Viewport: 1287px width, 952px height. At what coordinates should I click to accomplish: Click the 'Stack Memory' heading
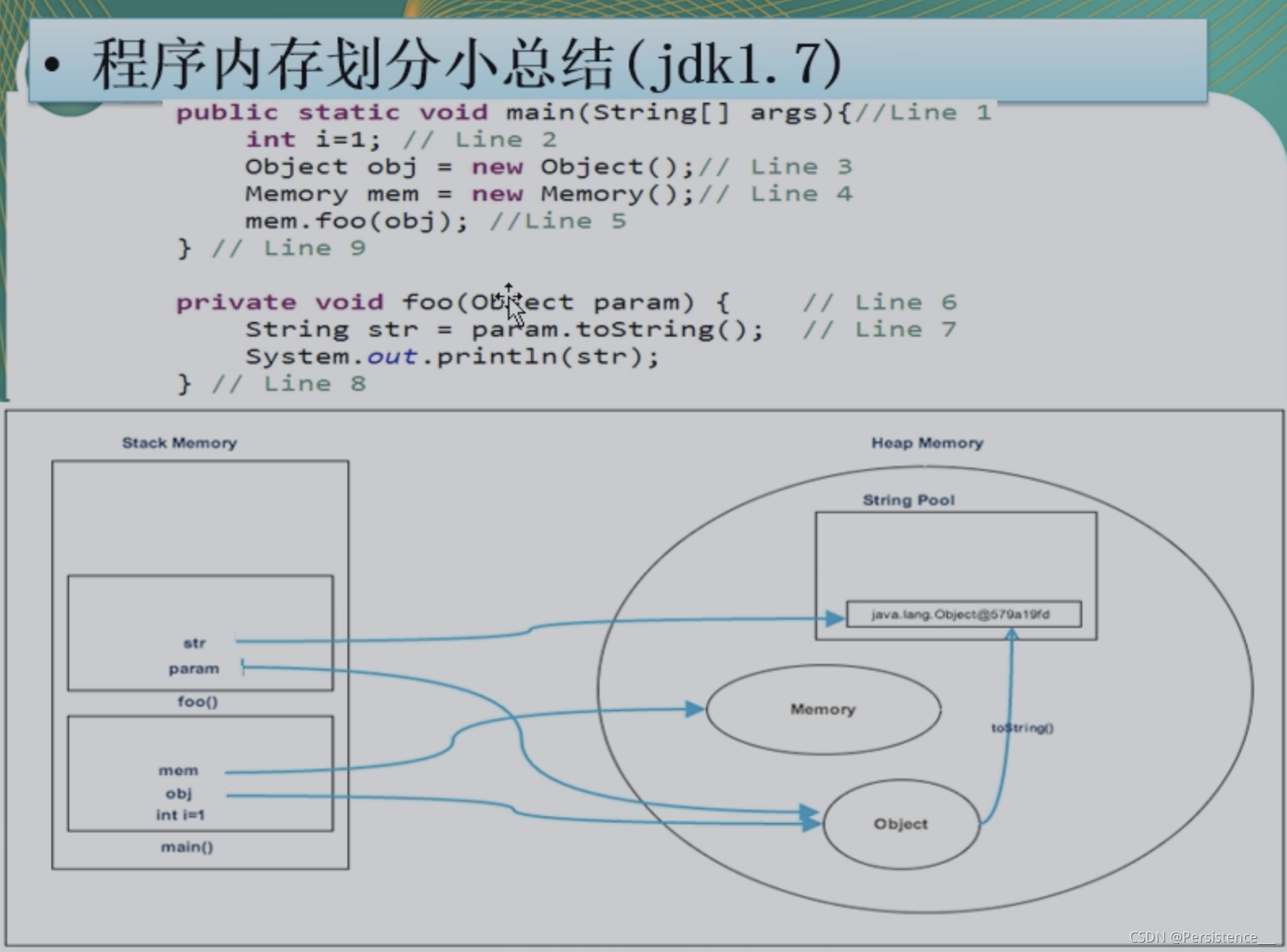(x=180, y=443)
